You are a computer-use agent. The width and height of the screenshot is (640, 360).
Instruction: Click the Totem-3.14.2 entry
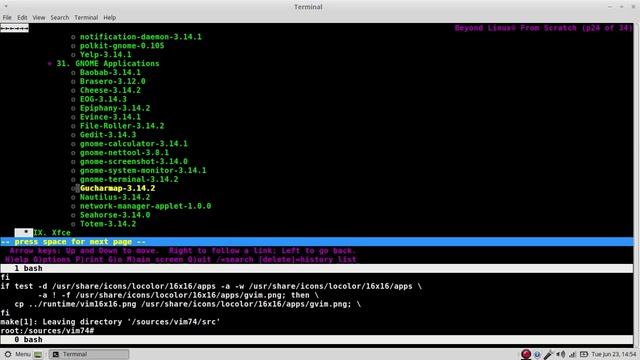click(x=108, y=224)
